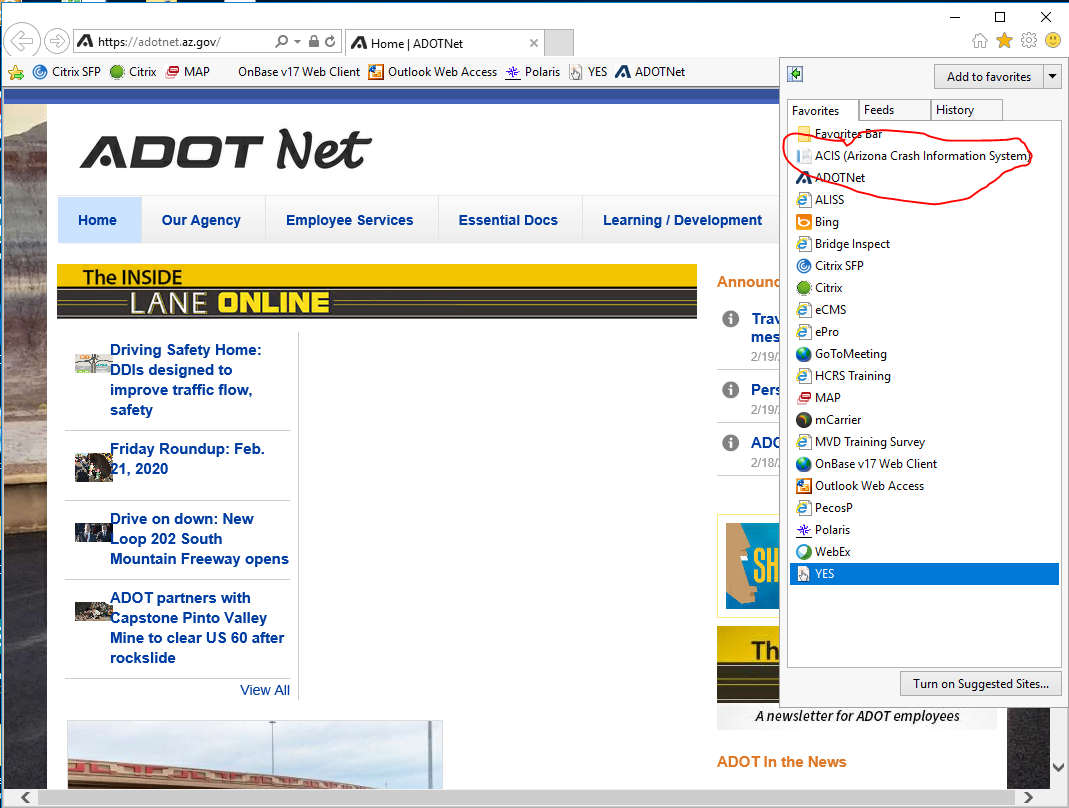Open Learning / Development menu
The width and height of the screenshot is (1069, 808).
(682, 220)
